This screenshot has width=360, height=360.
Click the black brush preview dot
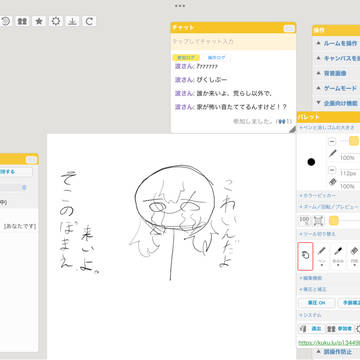311,162
